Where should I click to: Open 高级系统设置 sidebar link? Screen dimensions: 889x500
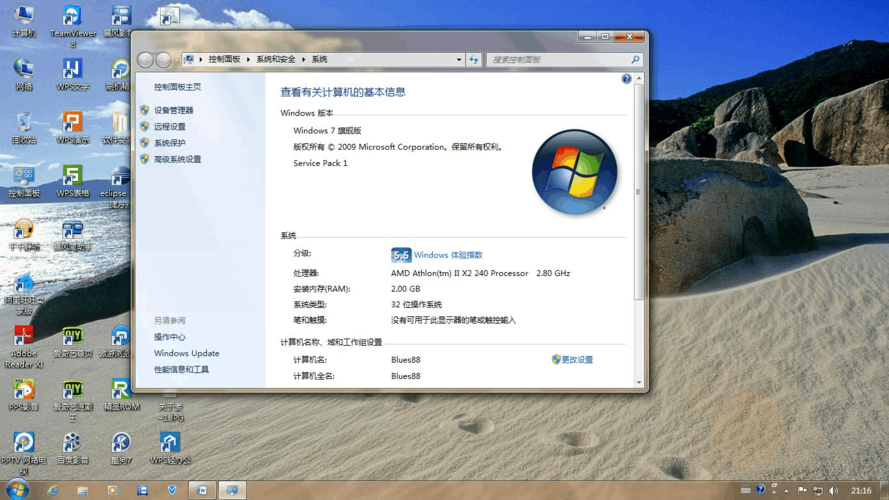[177, 159]
